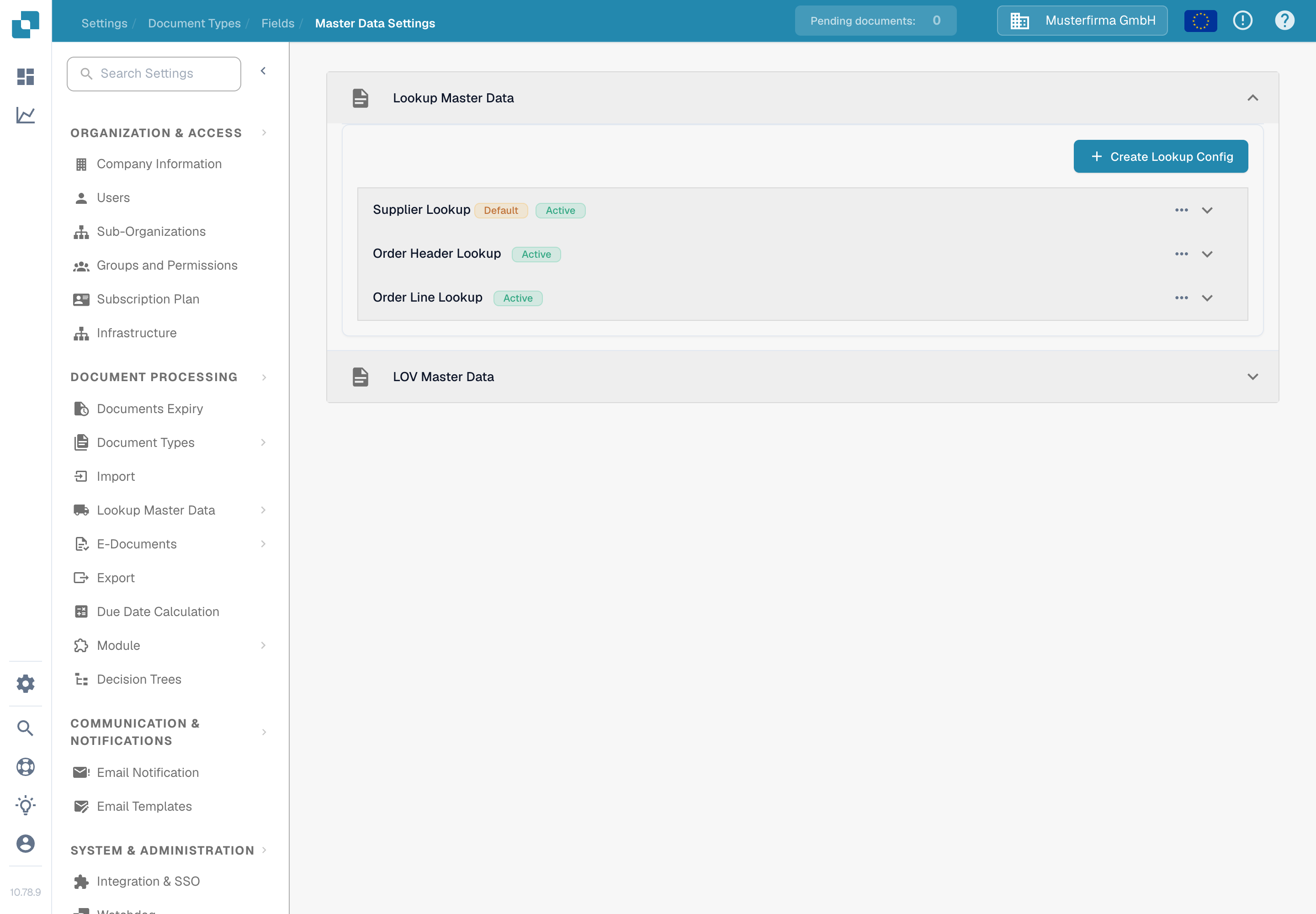Click the lightbulb ideas icon in left rail
Image resolution: width=1316 pixels, height=914 pixels.
[x=25, y=805]
